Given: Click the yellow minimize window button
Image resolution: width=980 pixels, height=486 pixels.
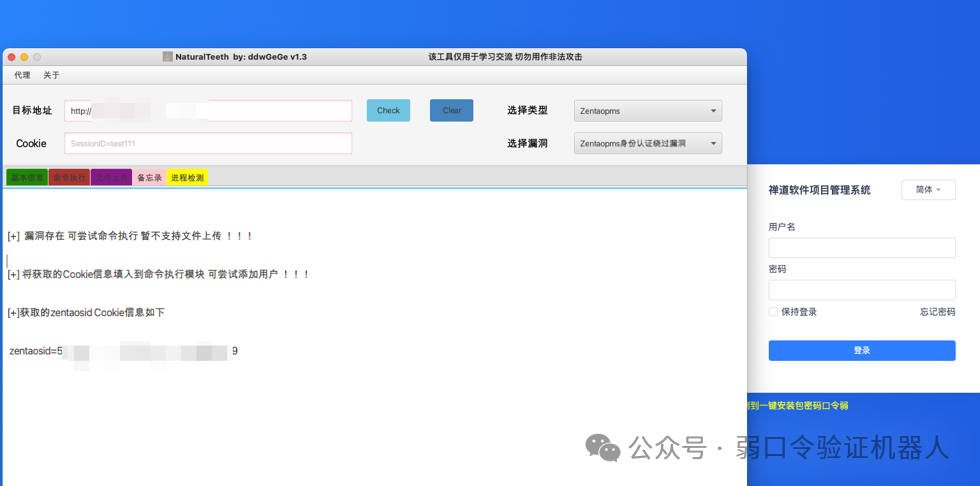Looking at the screenshot, I should tap(24, 57).
